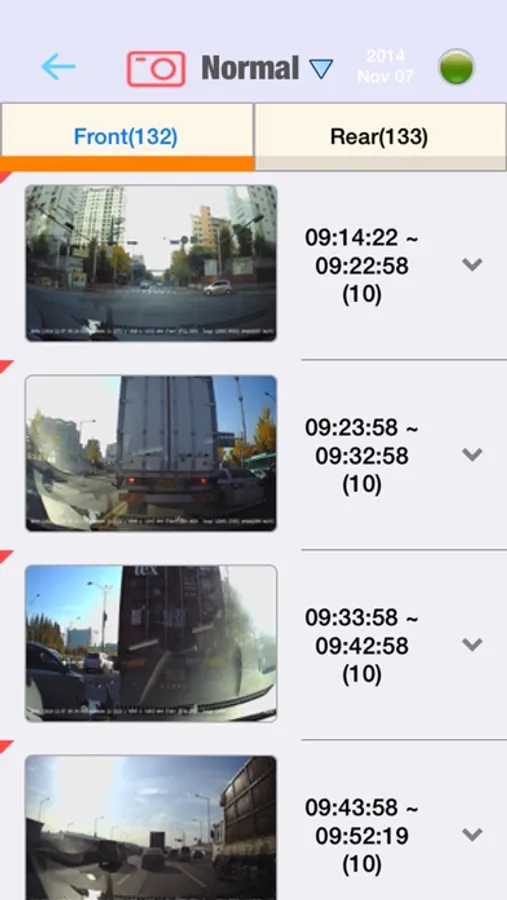Open the intersection video thumbnail
Viewport: 507px width, 900px height.
151,263
